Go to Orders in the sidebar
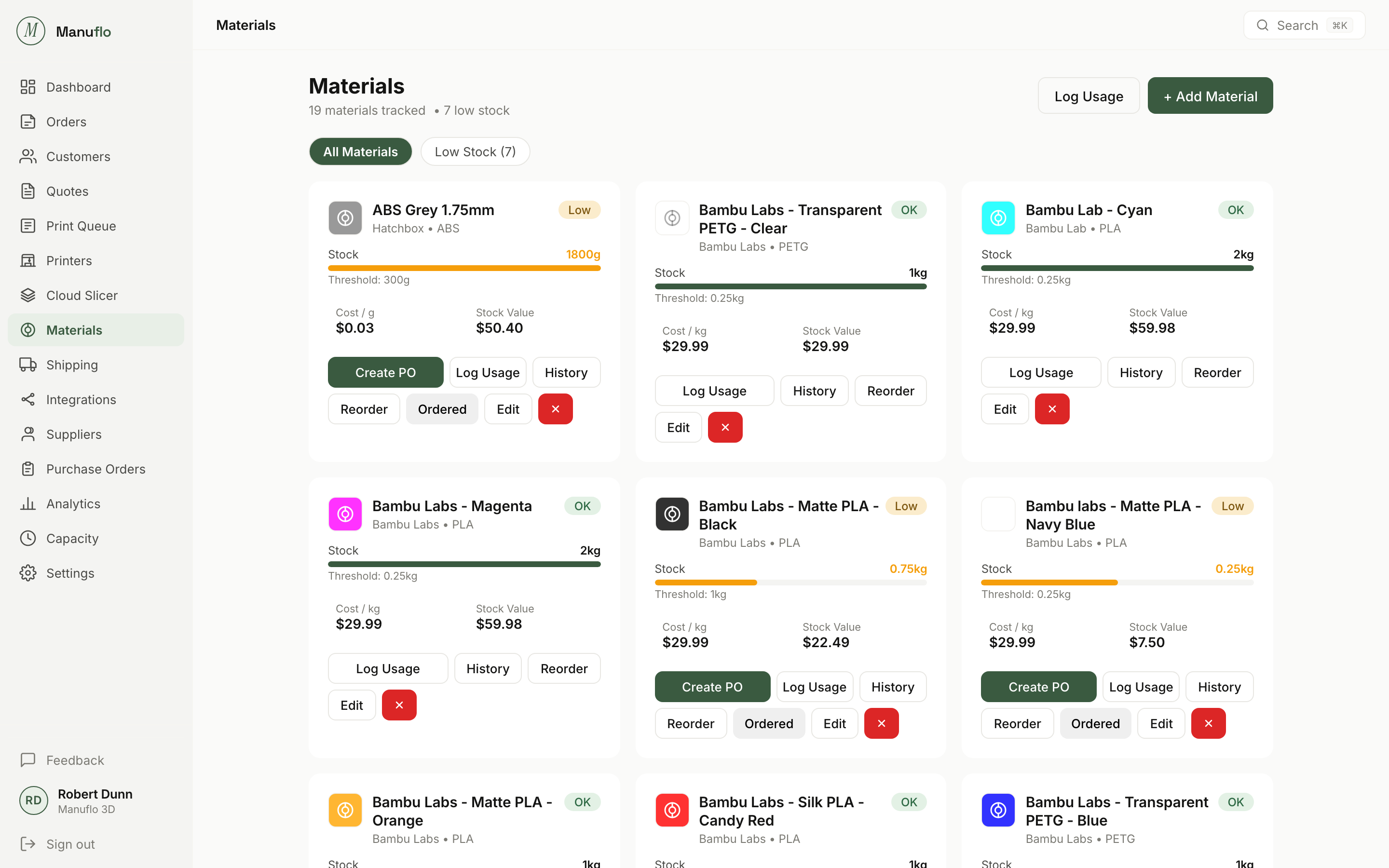Image resolution: width=1389 pixels, height=868 pixels. pyautogui.click(x=96, y=122)
